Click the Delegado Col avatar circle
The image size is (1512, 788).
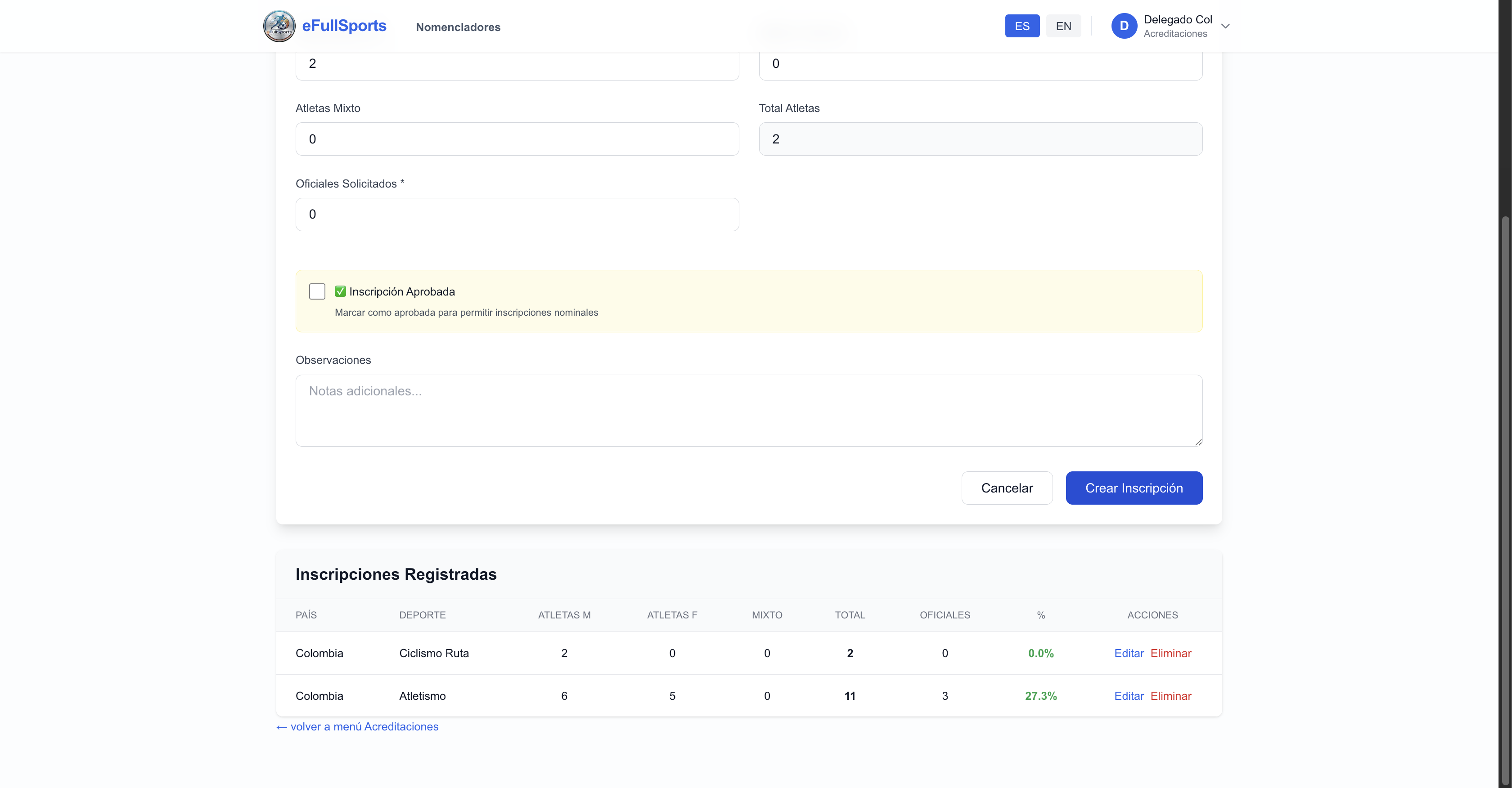click(x=1124, y=26)
